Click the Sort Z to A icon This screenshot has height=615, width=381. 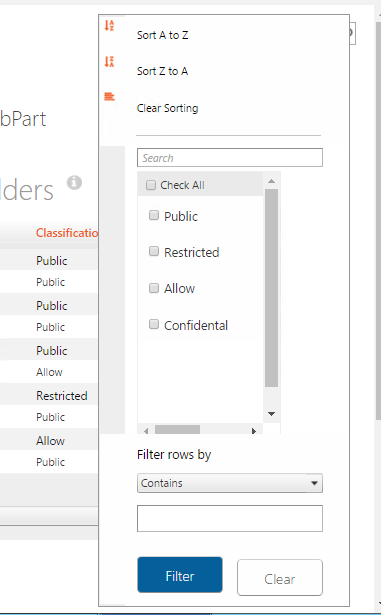[x=109, y=62]
